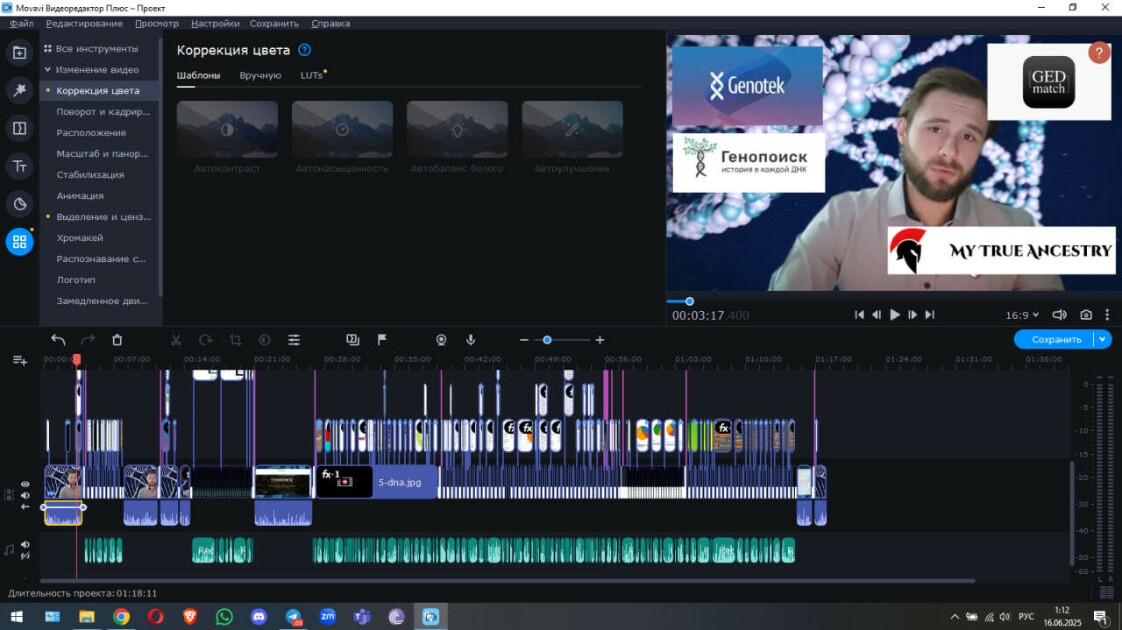Viewport: 1122px width, 630px height.
Task: Open the Сохранить button dropdown arrow
Action: (x=1103, y=339)
